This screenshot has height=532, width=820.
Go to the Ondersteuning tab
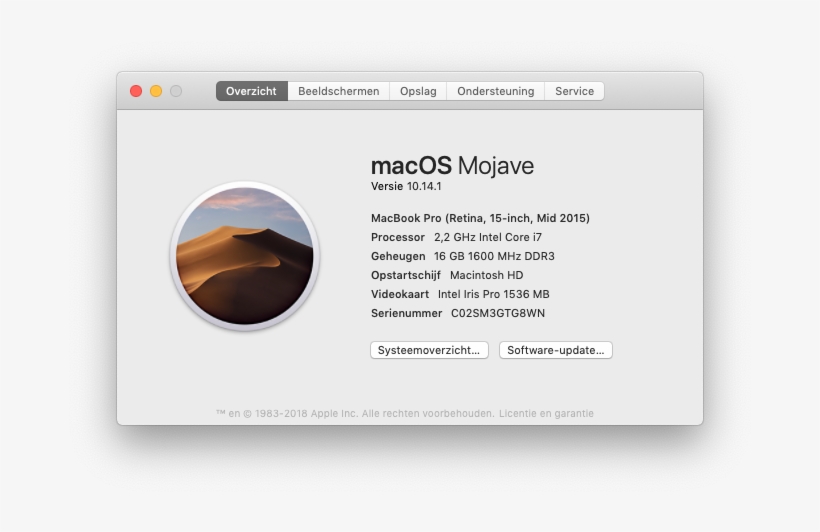495,91
